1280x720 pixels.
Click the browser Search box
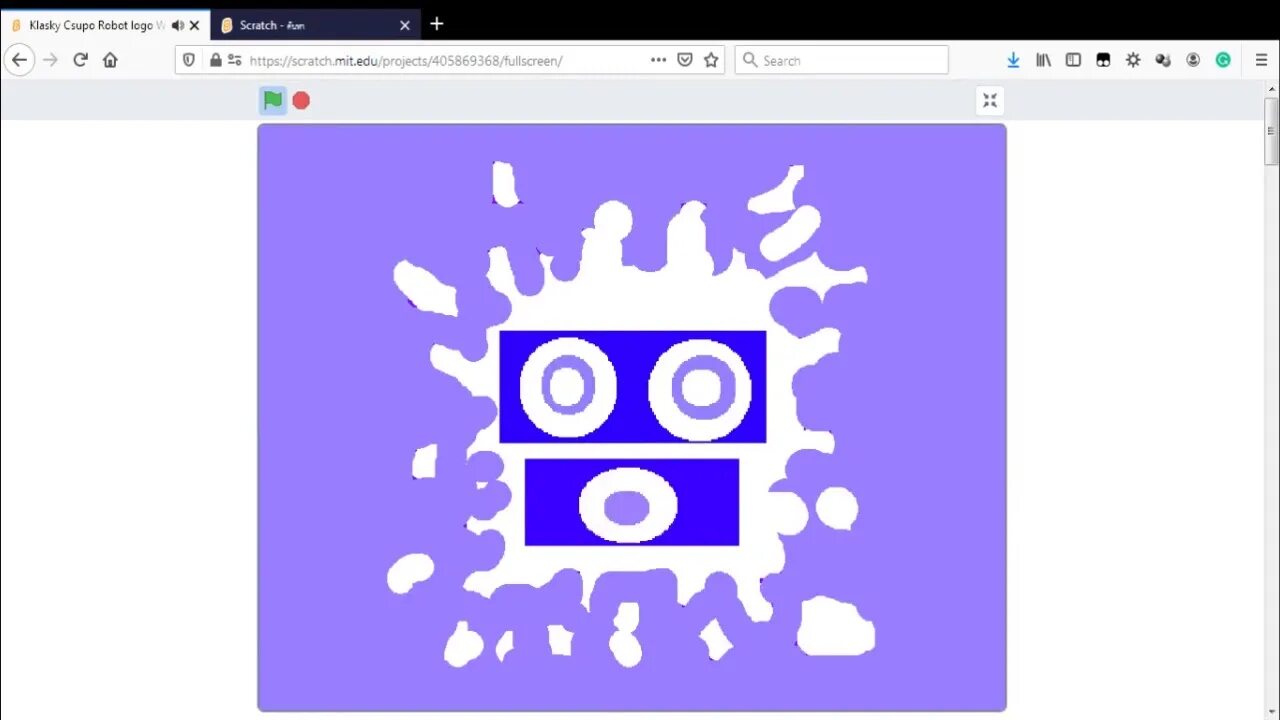(x=842, y=60)
